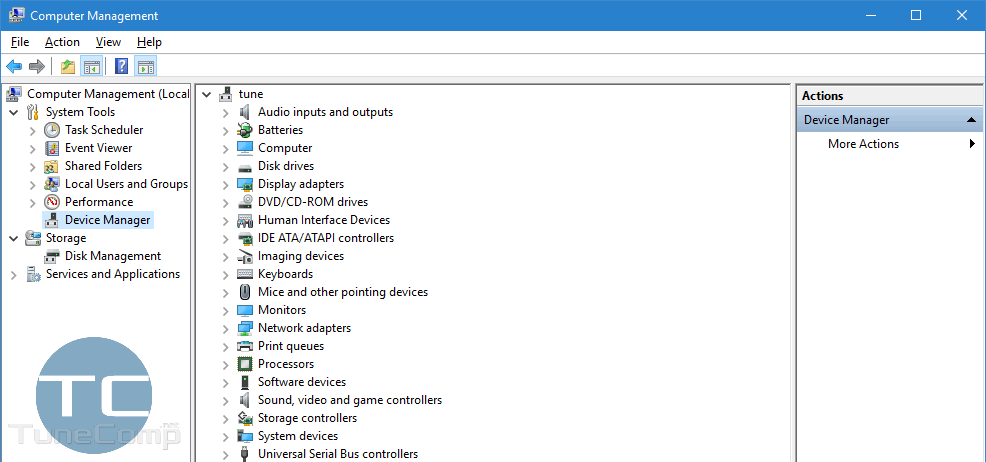Select the Event Viewer tree label
The width and height of the screenshot is (986, 462).
pyautogui.click(x=98, y=148)
